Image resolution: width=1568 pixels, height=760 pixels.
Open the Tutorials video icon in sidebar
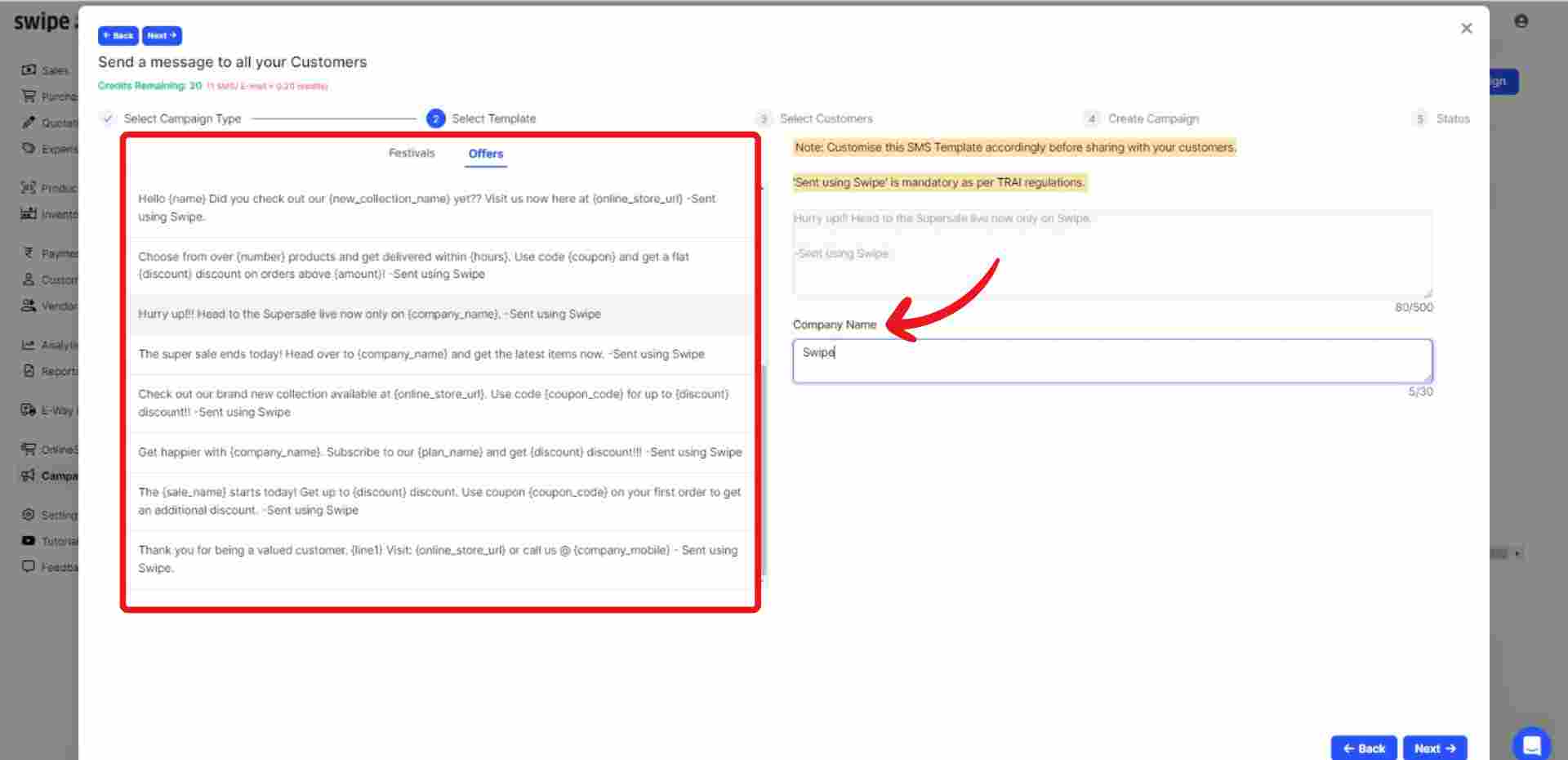[29, 541]
